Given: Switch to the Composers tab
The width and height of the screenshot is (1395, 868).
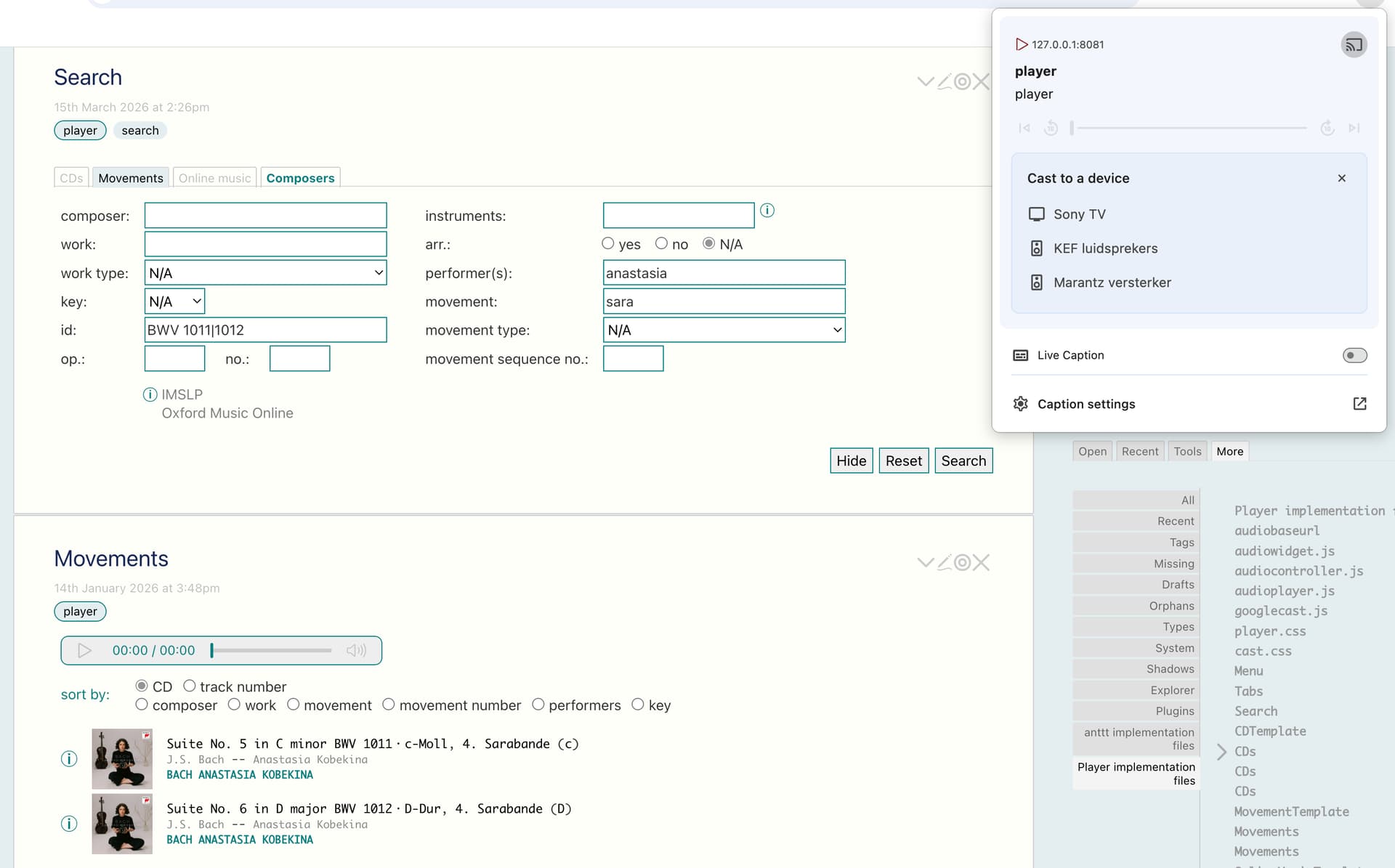Looking at the screenshot, I should (x=300, y=178).
